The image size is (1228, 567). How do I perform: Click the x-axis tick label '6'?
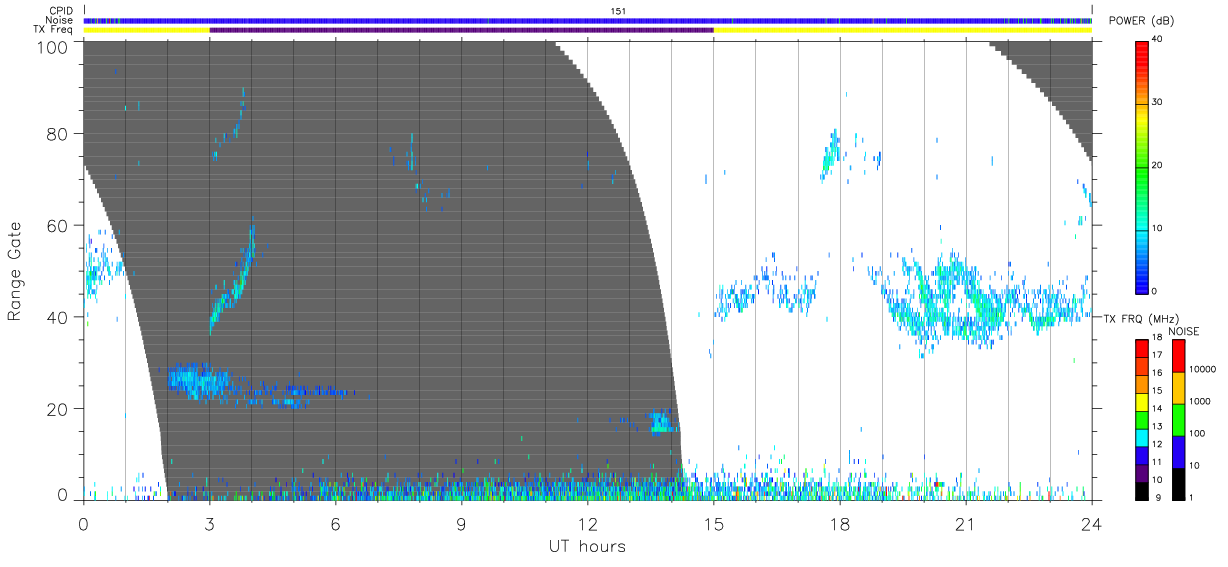pos(335,523)
